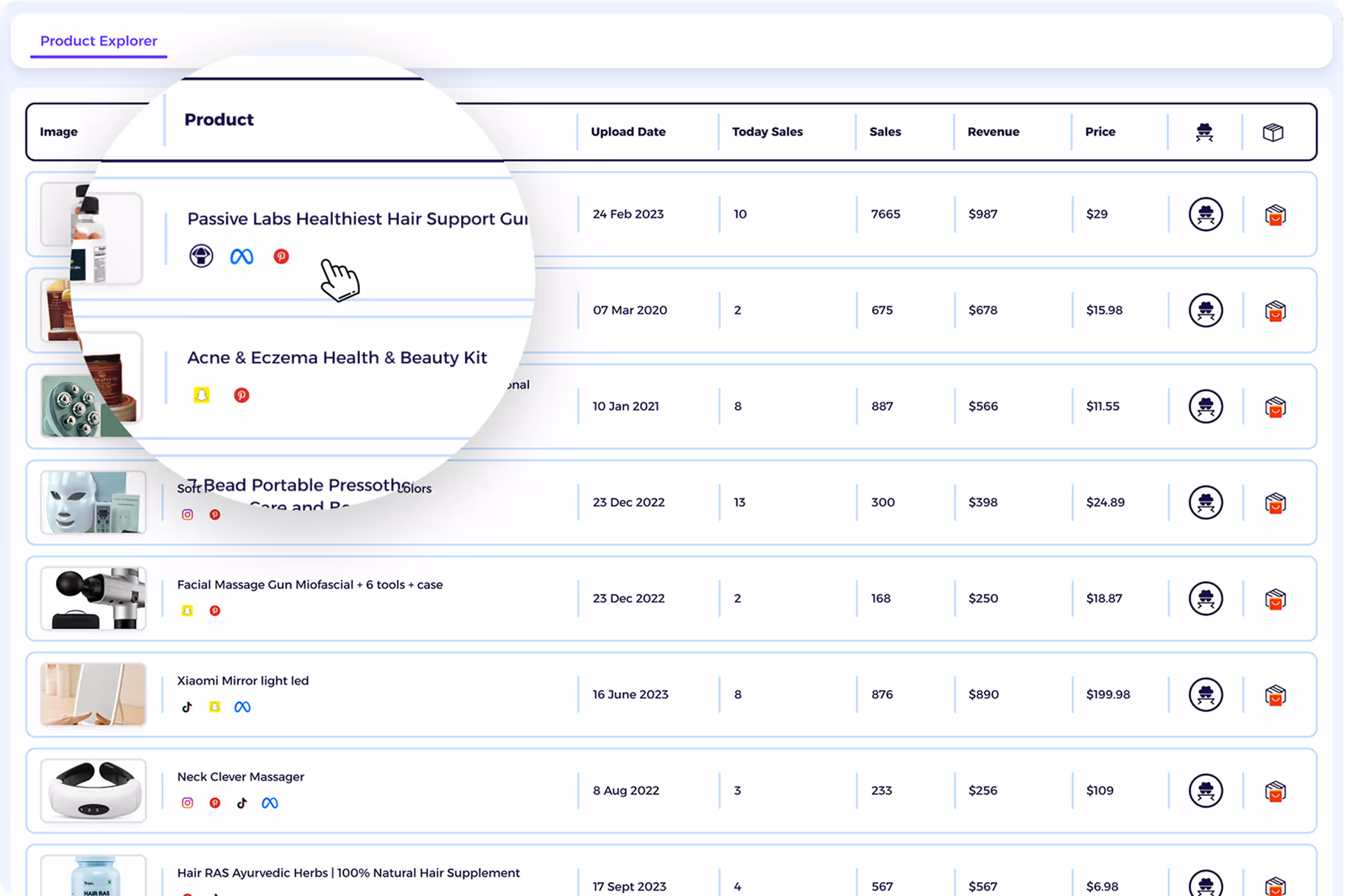This screenshot has height=896, width=1361.
Task: Click the neck massager product thumbnail
Action: [x=94, y=791]
